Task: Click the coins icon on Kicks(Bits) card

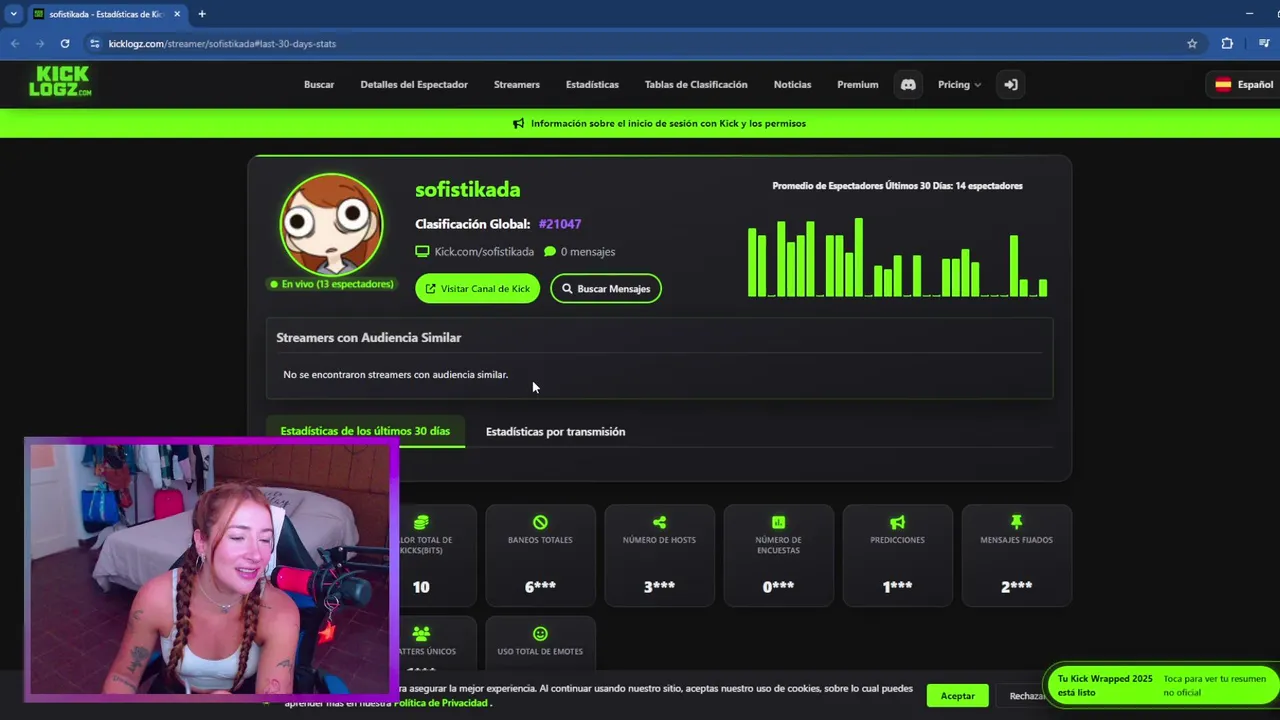Action: (421, 522)
